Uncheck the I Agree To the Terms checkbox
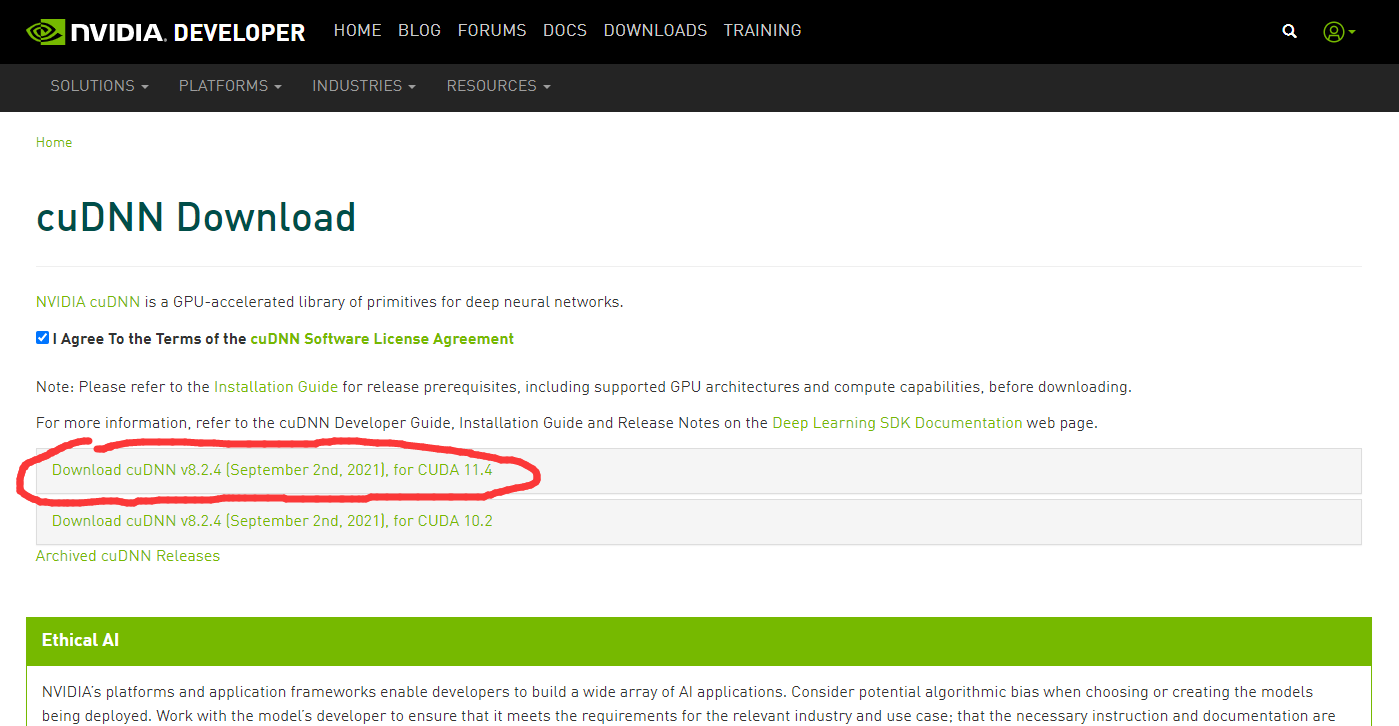Viewport: 1399px width, 726px height. 42,338
